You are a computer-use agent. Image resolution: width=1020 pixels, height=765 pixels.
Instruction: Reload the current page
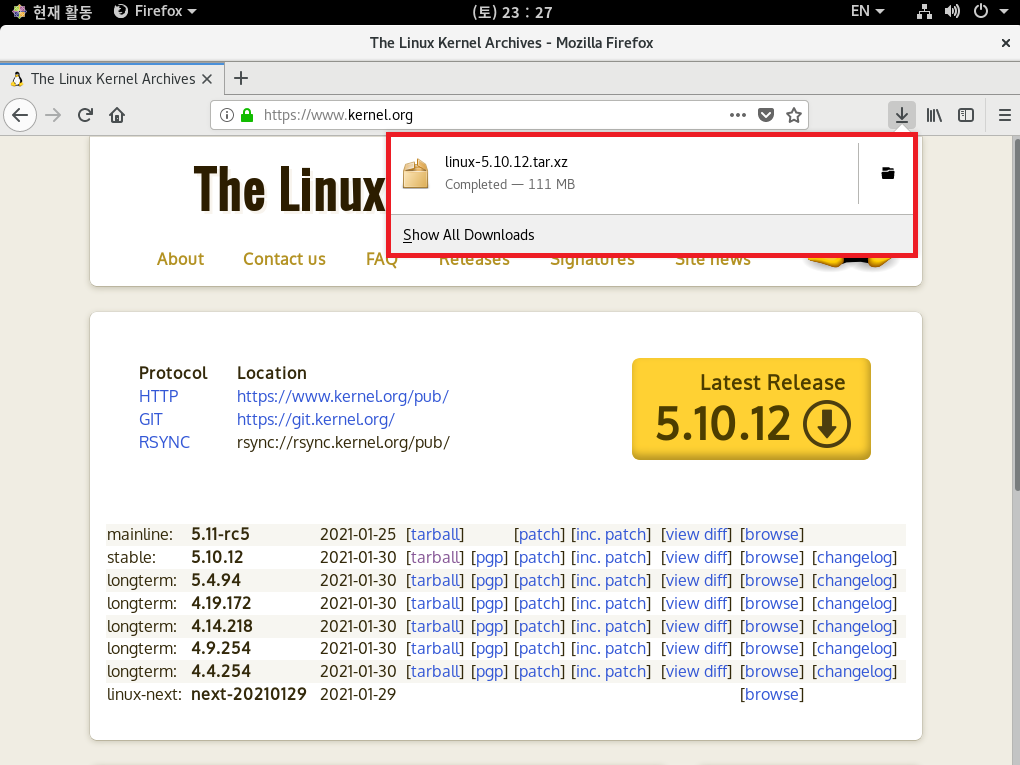[85, 116]
